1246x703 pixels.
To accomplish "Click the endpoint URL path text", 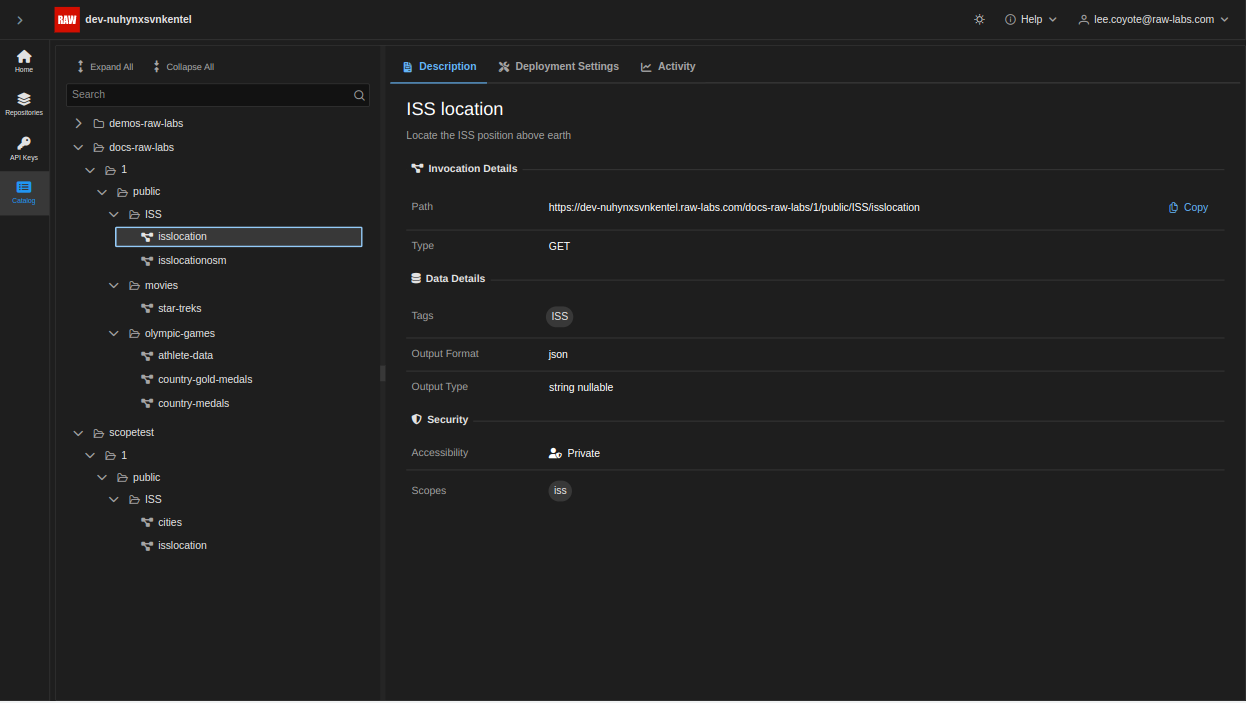I will click(734, 208).
